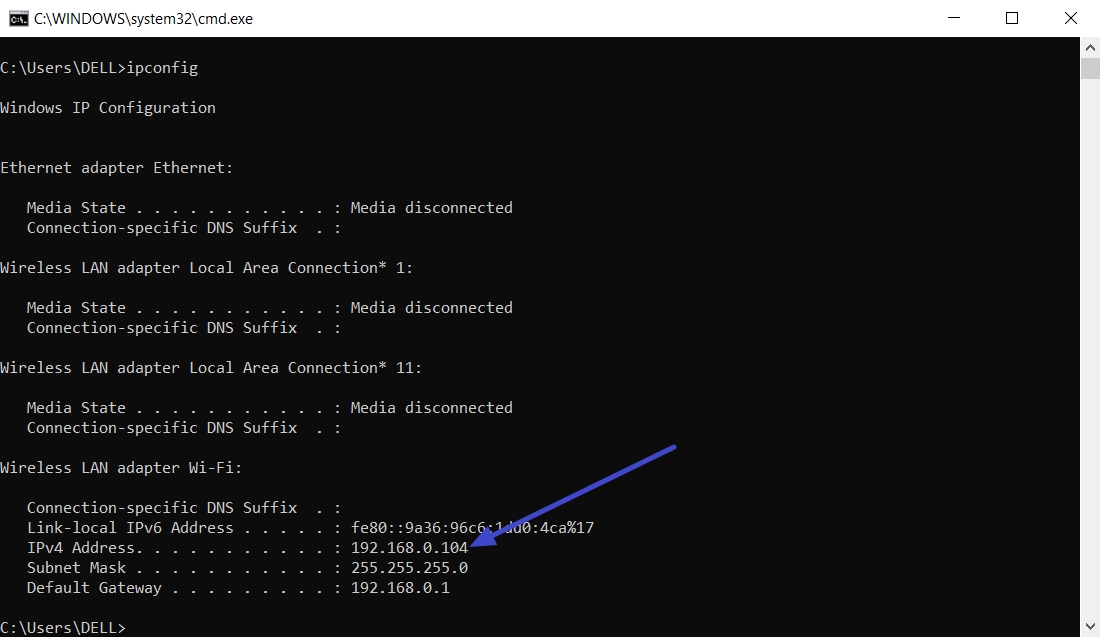Image resolution: width=1100 pixels, height=637 pixels.
Task: Click 'Connection-specific DNS Suffix' under Ethernet adapter
Action: [184, 228]
